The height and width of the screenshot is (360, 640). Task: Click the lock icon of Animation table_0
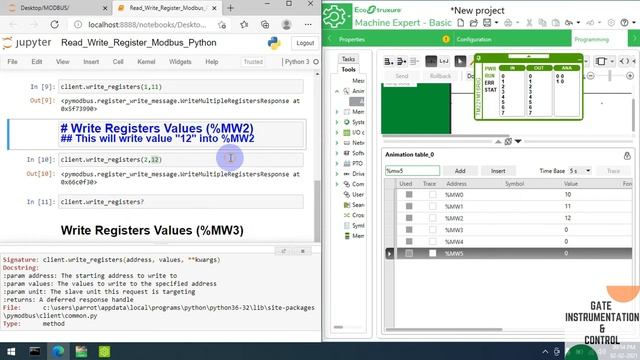(x=627, y=156)
